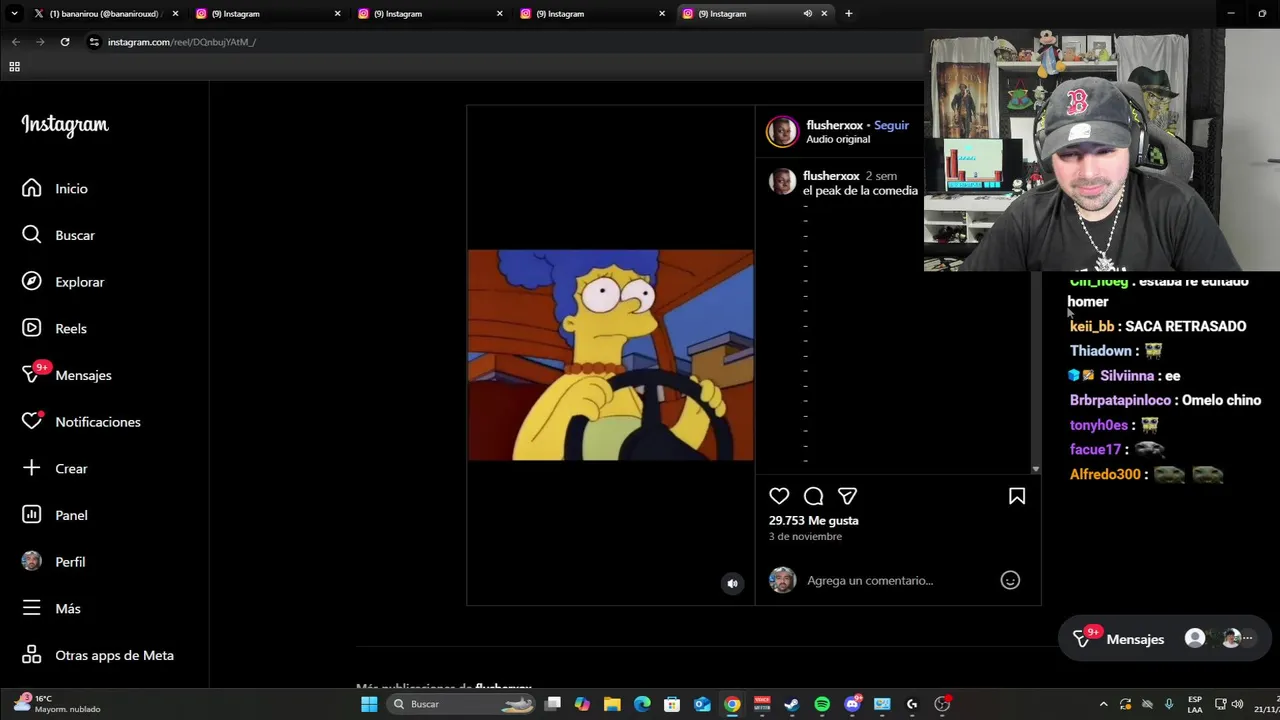Follow flusherxox with the Seguir button
The image size is (1280, 720).
click(x=891, y=125)
